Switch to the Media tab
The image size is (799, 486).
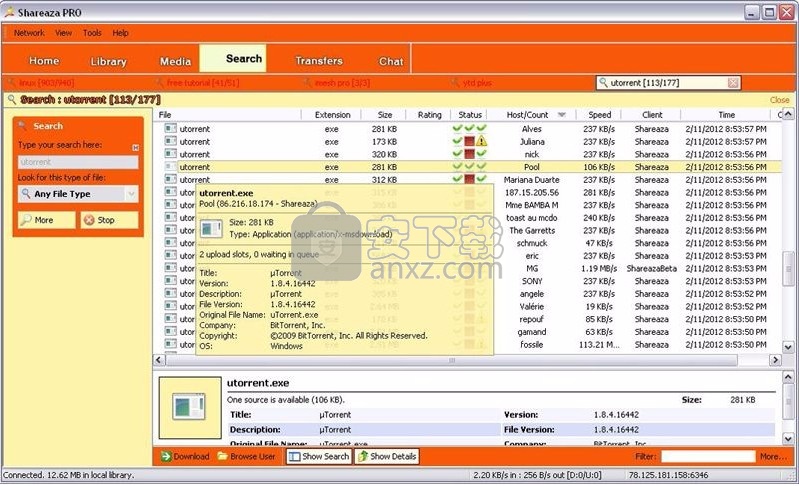[x=175, y=61]
